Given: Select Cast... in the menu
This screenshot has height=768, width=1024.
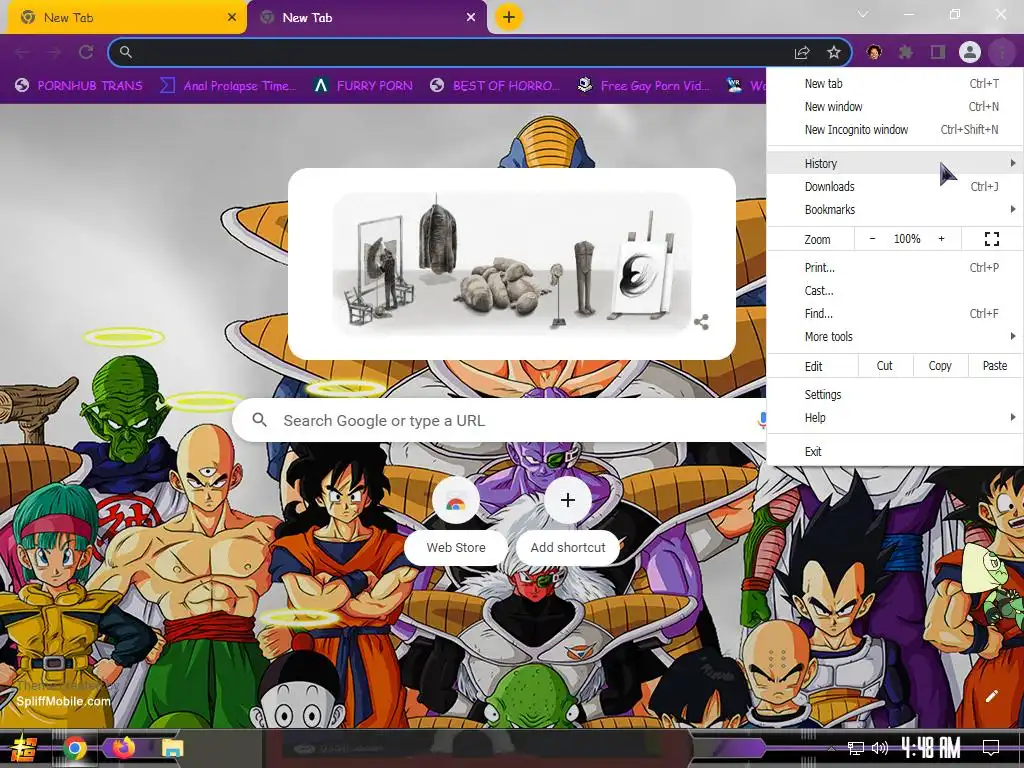Looking at the screenshot, I should [x=895, y=291].
